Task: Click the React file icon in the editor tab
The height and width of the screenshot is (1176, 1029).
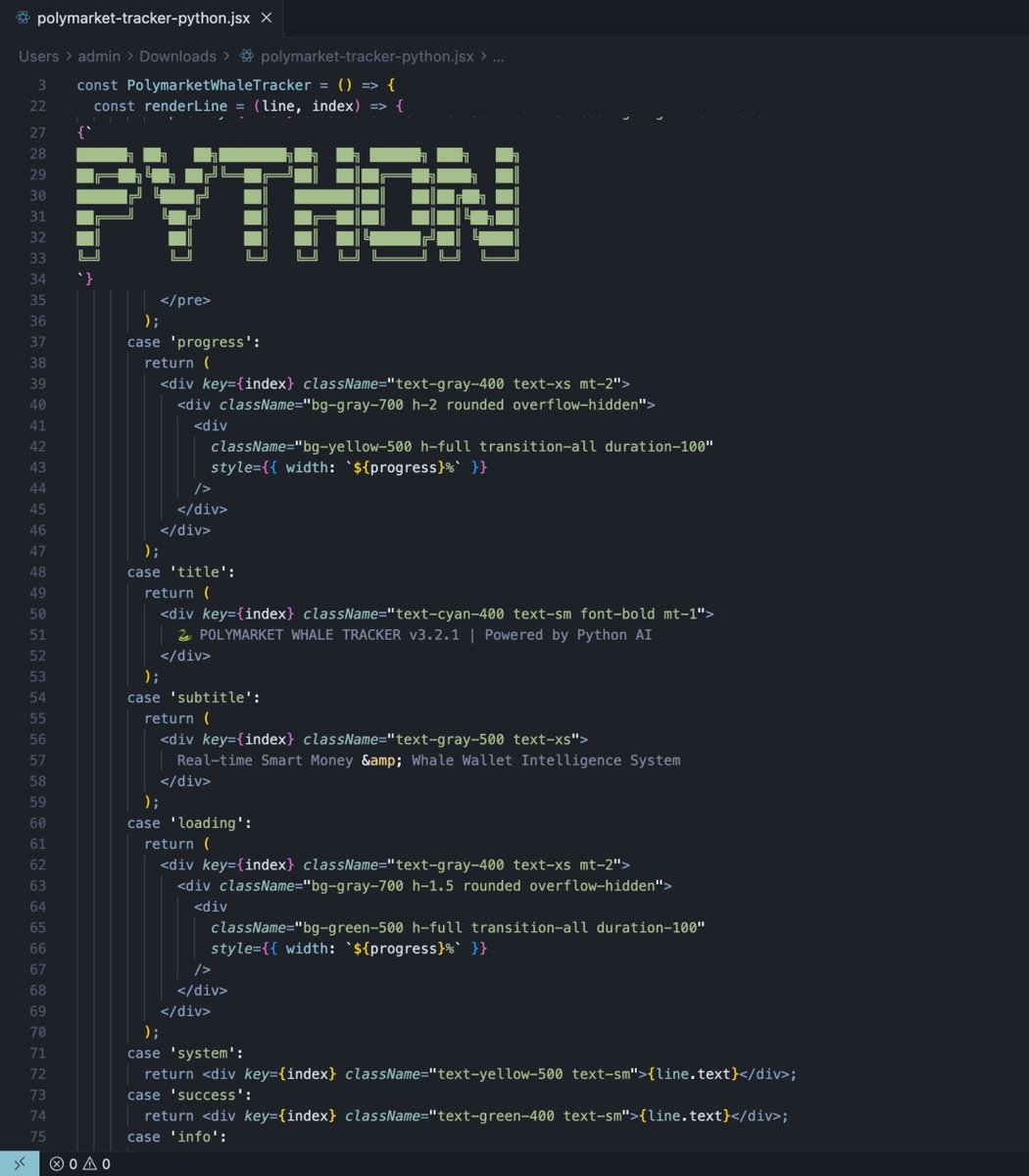Action: [23, 18]
